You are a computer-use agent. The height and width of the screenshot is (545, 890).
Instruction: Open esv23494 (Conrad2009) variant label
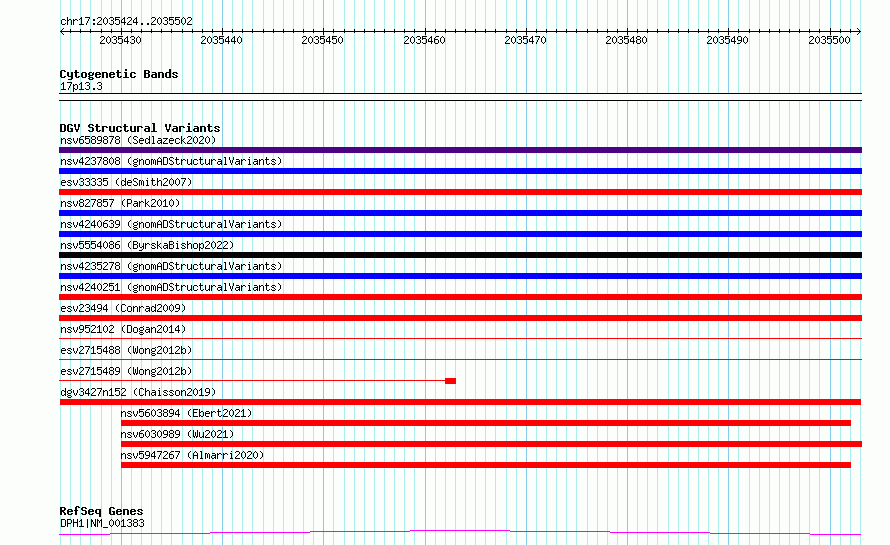click(x=123, y=308)
